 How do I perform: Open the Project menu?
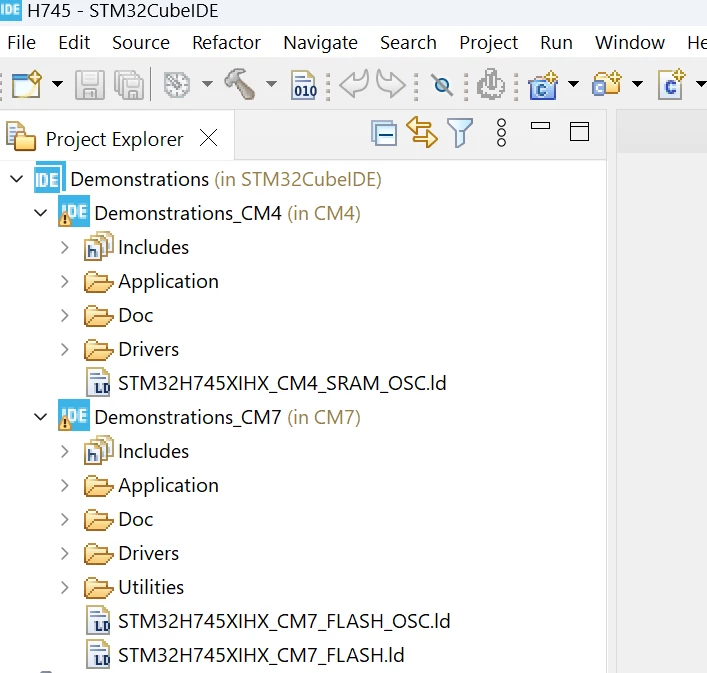(x=489, y=43)
